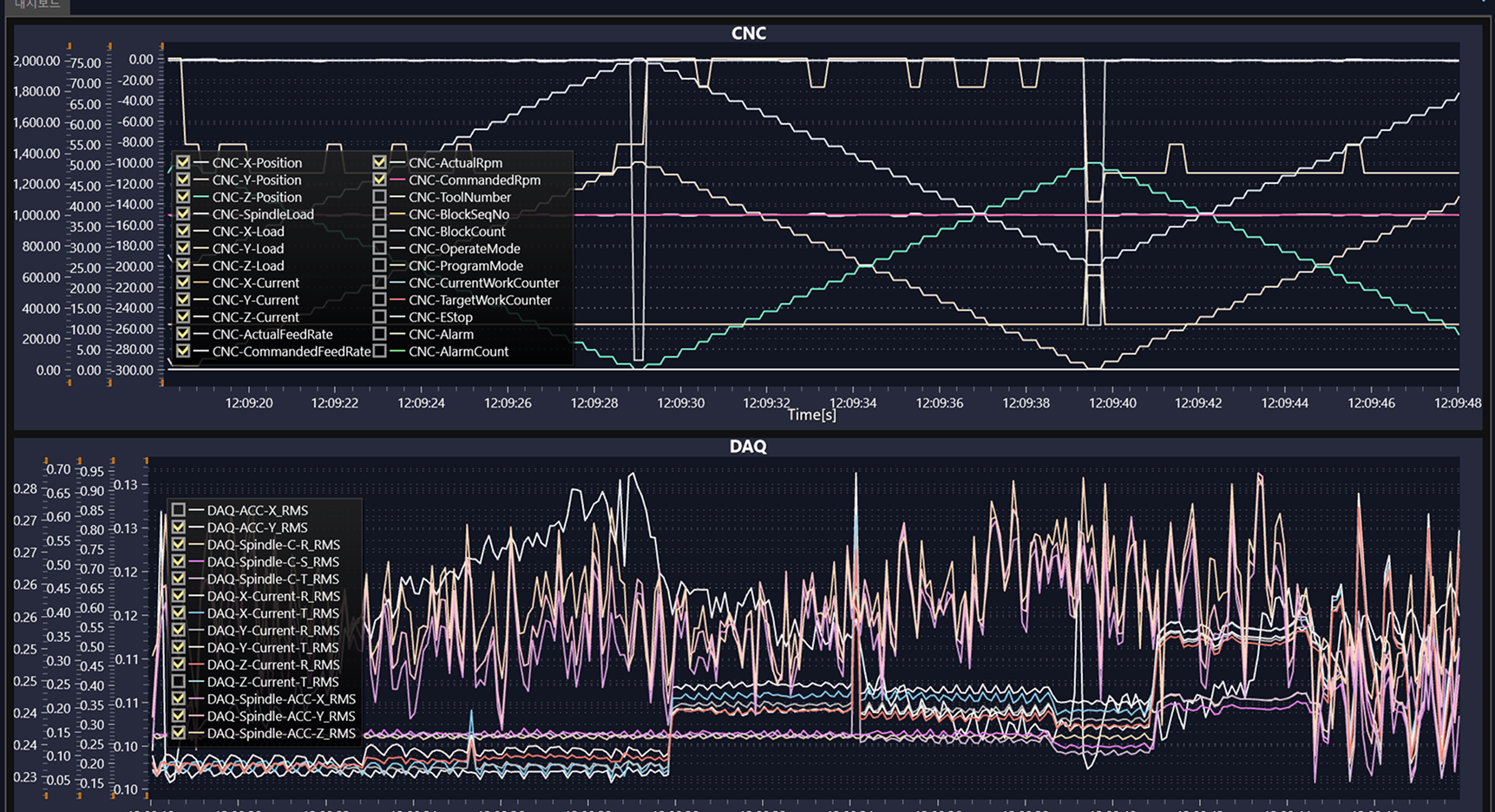Click the DAQ chart title

click(x=747, y=446)
